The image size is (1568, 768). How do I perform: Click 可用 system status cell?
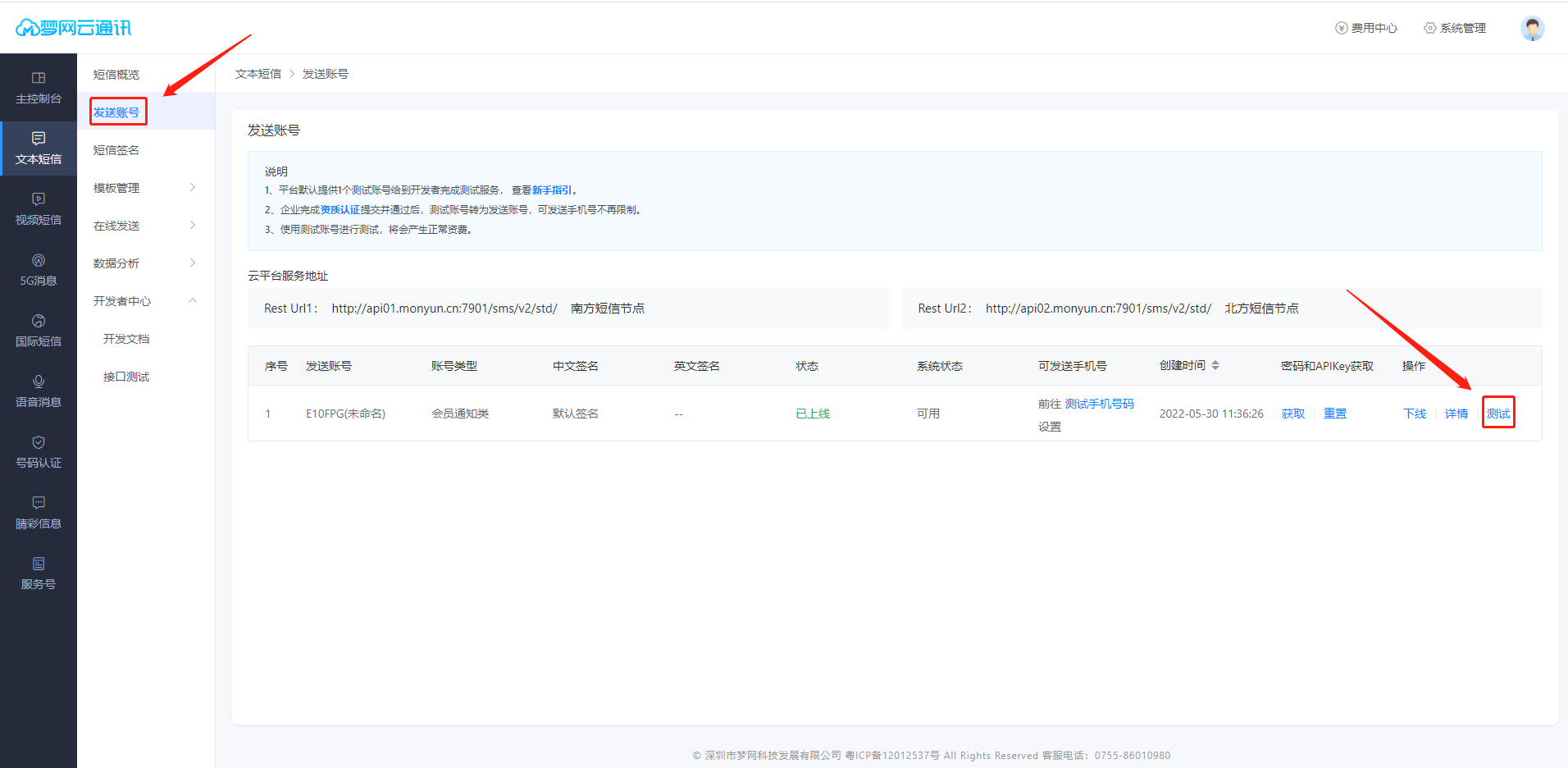coord(928,414)
